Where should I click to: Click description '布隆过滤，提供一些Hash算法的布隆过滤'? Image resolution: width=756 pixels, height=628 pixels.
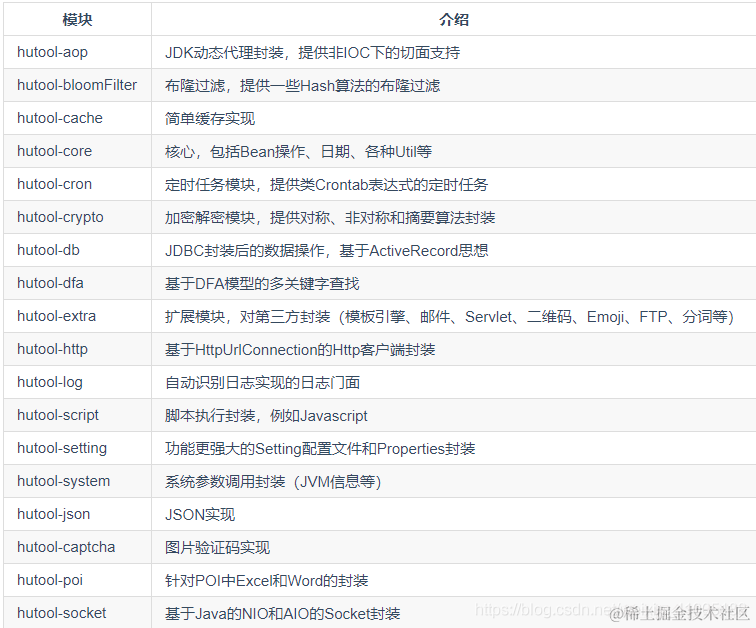(x=302, y=86)
